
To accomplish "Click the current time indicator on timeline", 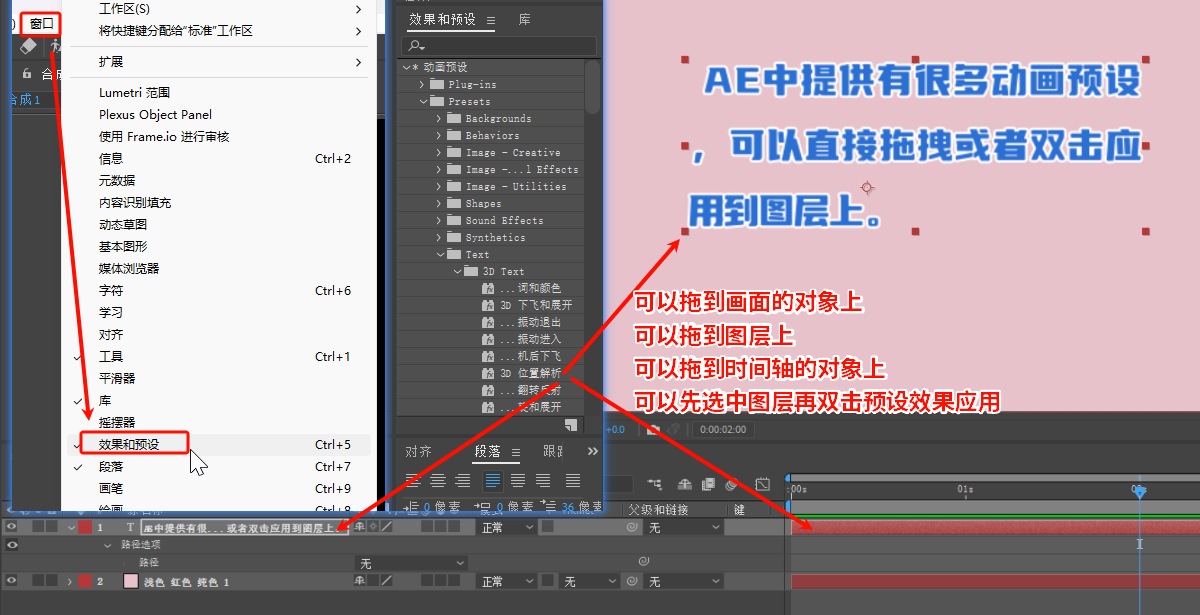I will pyautogui.click(x=1139, y=491).
